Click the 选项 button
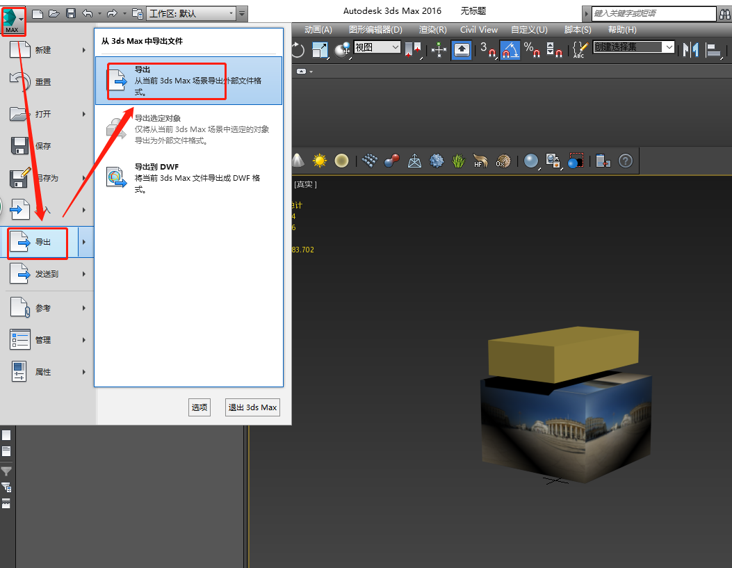 pos(199,407)
